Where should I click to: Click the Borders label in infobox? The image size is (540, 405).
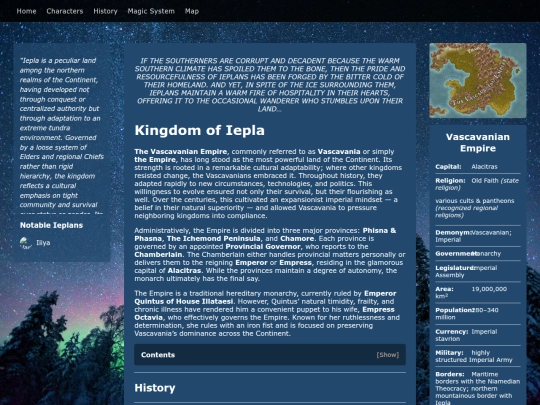coord(449,374)
